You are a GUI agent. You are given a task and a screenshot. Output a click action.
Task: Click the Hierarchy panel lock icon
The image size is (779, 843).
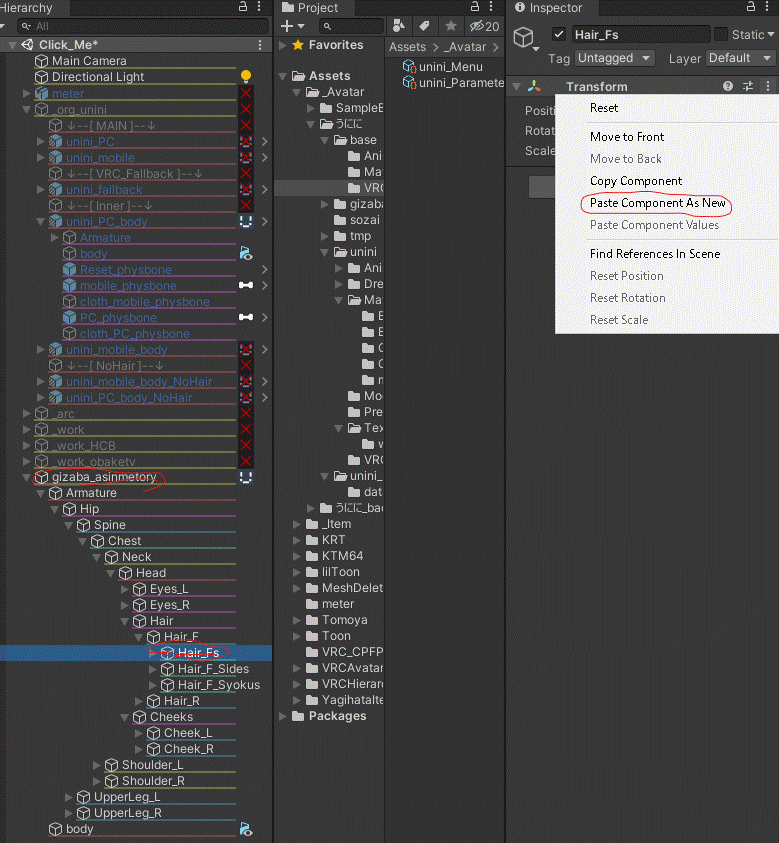point(243,6)
